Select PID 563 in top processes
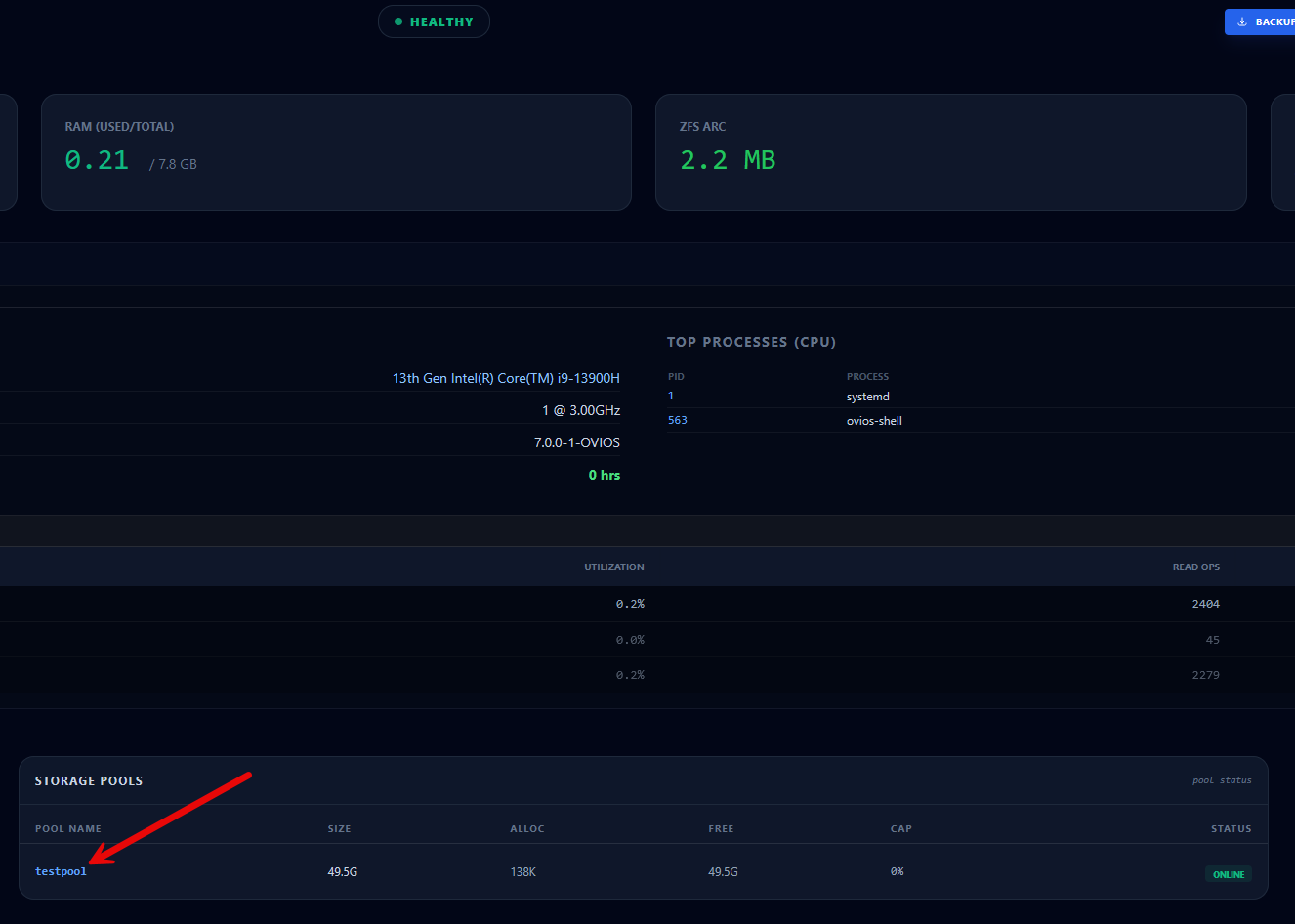 678,420
